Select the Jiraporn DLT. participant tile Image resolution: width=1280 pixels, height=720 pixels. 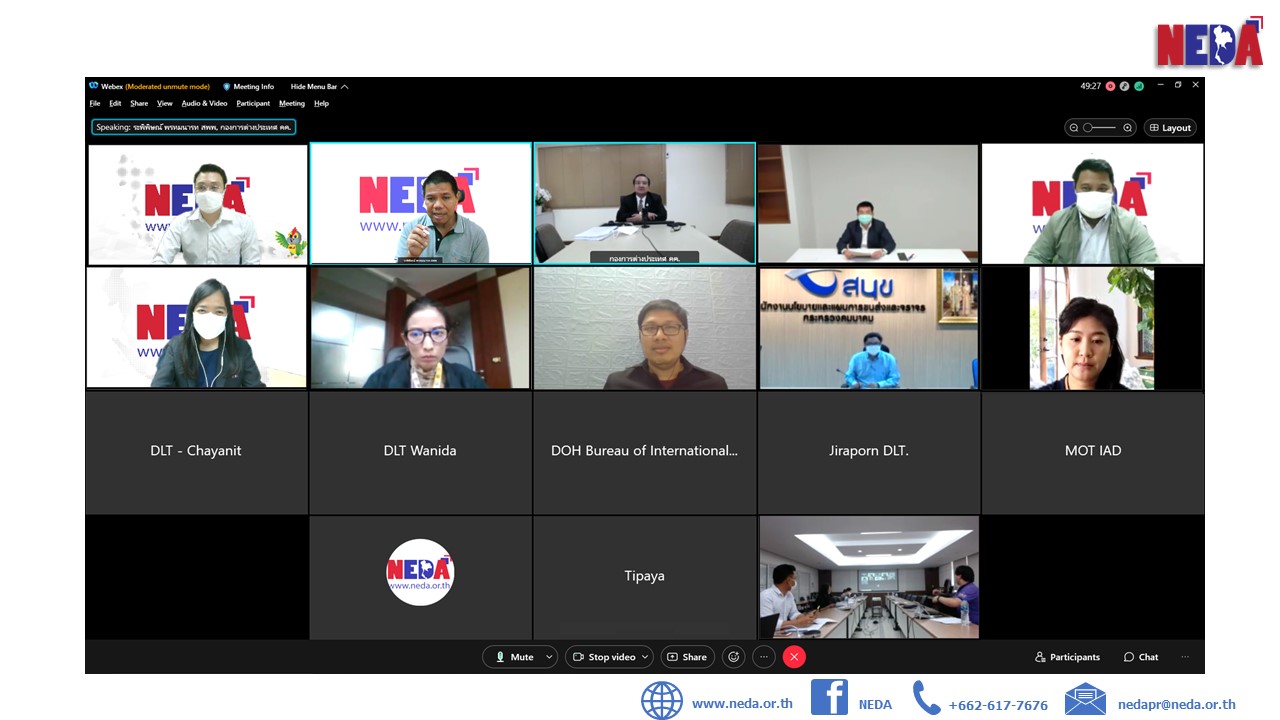click(869, 452)
